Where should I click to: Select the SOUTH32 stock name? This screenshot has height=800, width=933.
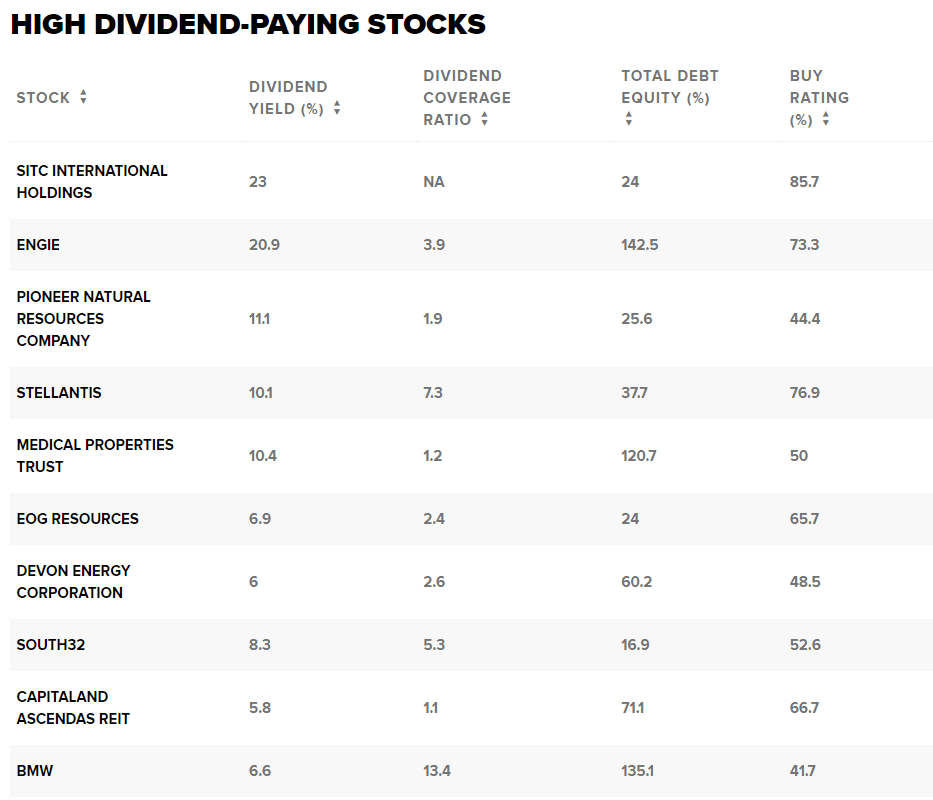tap(51, 645)
